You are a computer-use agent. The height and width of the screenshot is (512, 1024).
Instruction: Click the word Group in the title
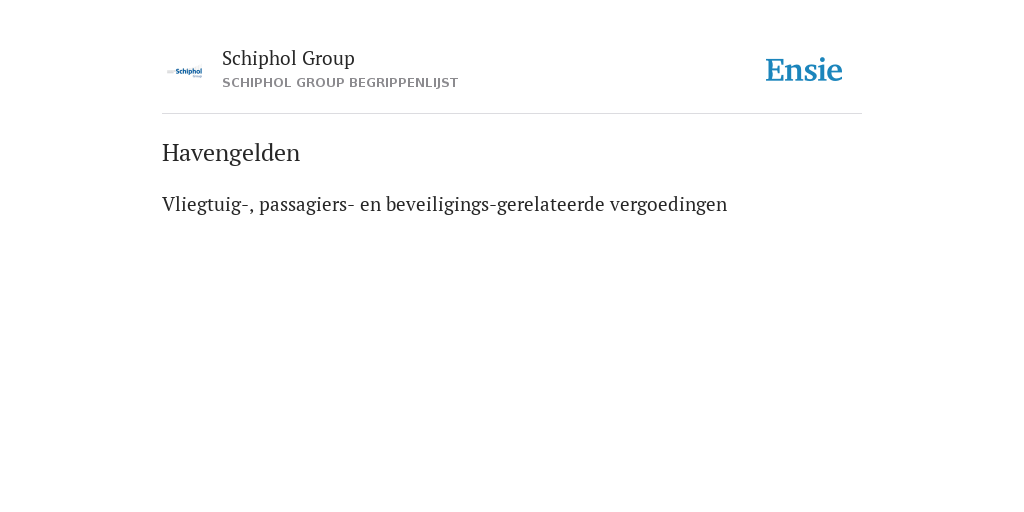coord(328,59)
